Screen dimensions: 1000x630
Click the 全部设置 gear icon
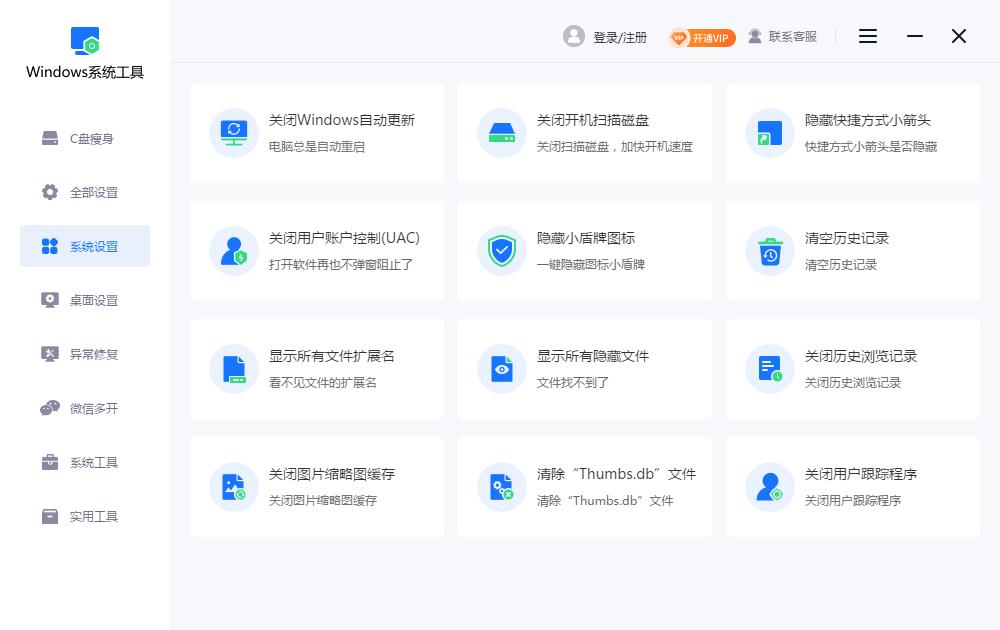click(50, 192)
